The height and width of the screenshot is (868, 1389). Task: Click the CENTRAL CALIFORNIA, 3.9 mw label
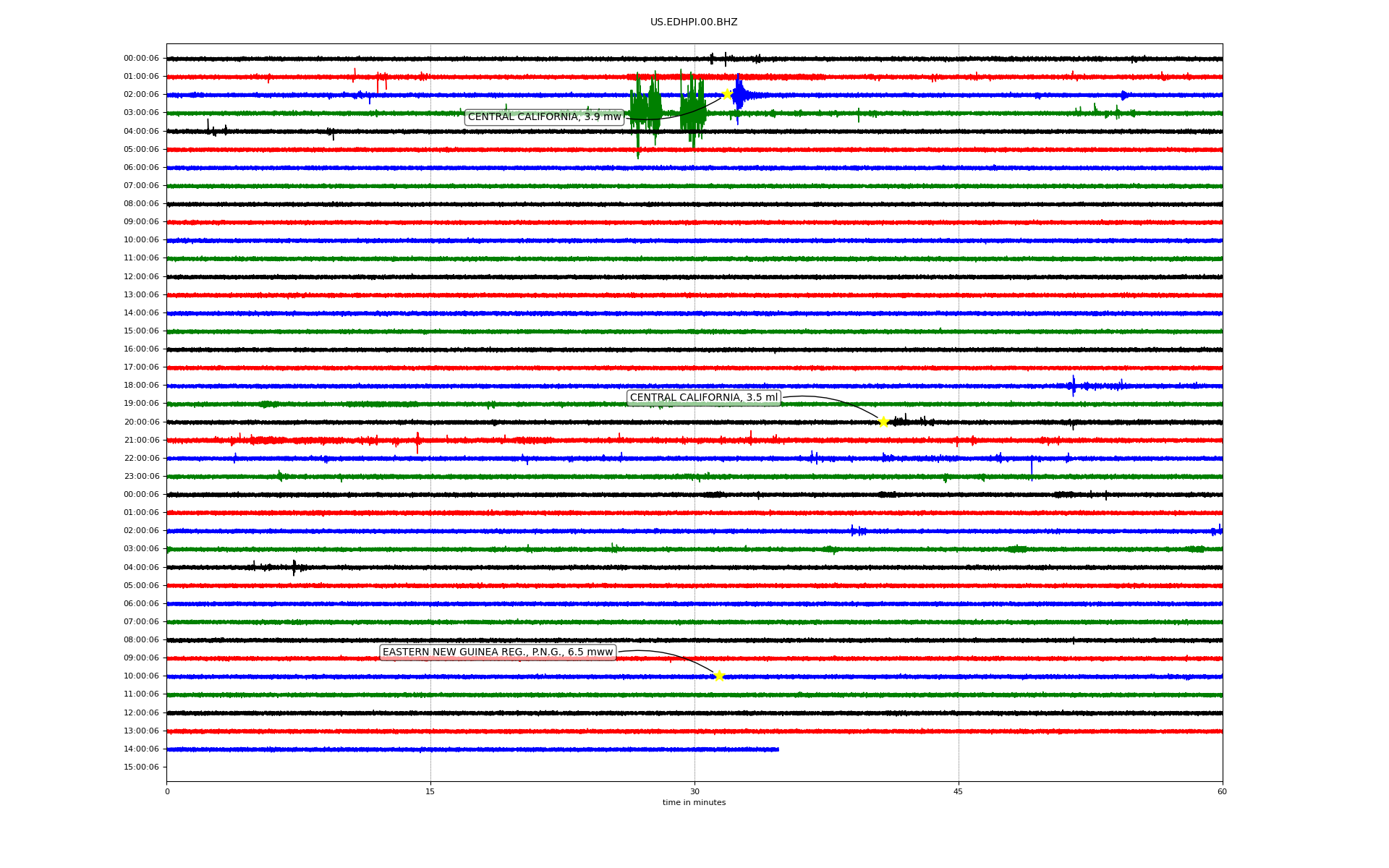click(544, 117)
